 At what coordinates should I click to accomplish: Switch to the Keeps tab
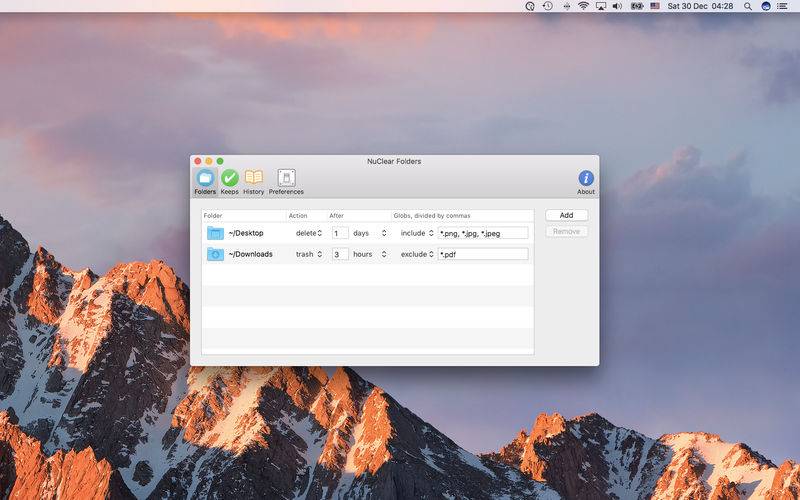tap(230, 182)
